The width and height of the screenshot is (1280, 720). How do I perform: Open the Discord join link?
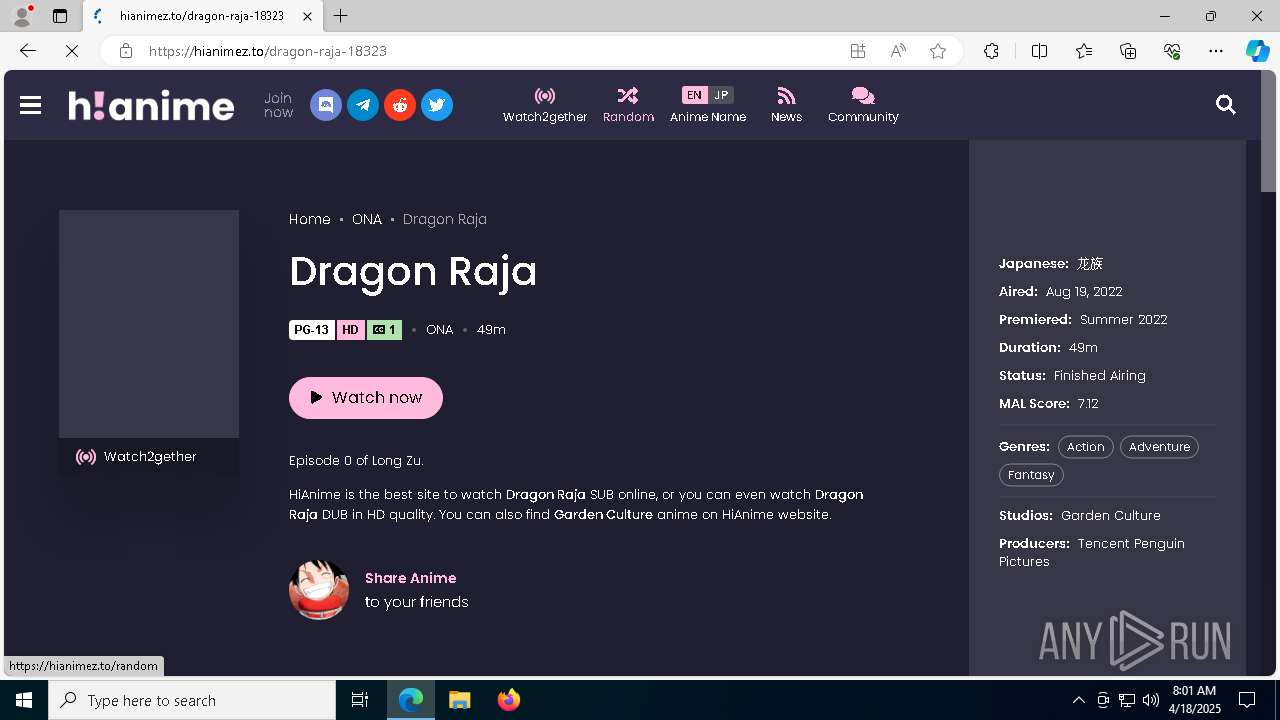point(326,105)
